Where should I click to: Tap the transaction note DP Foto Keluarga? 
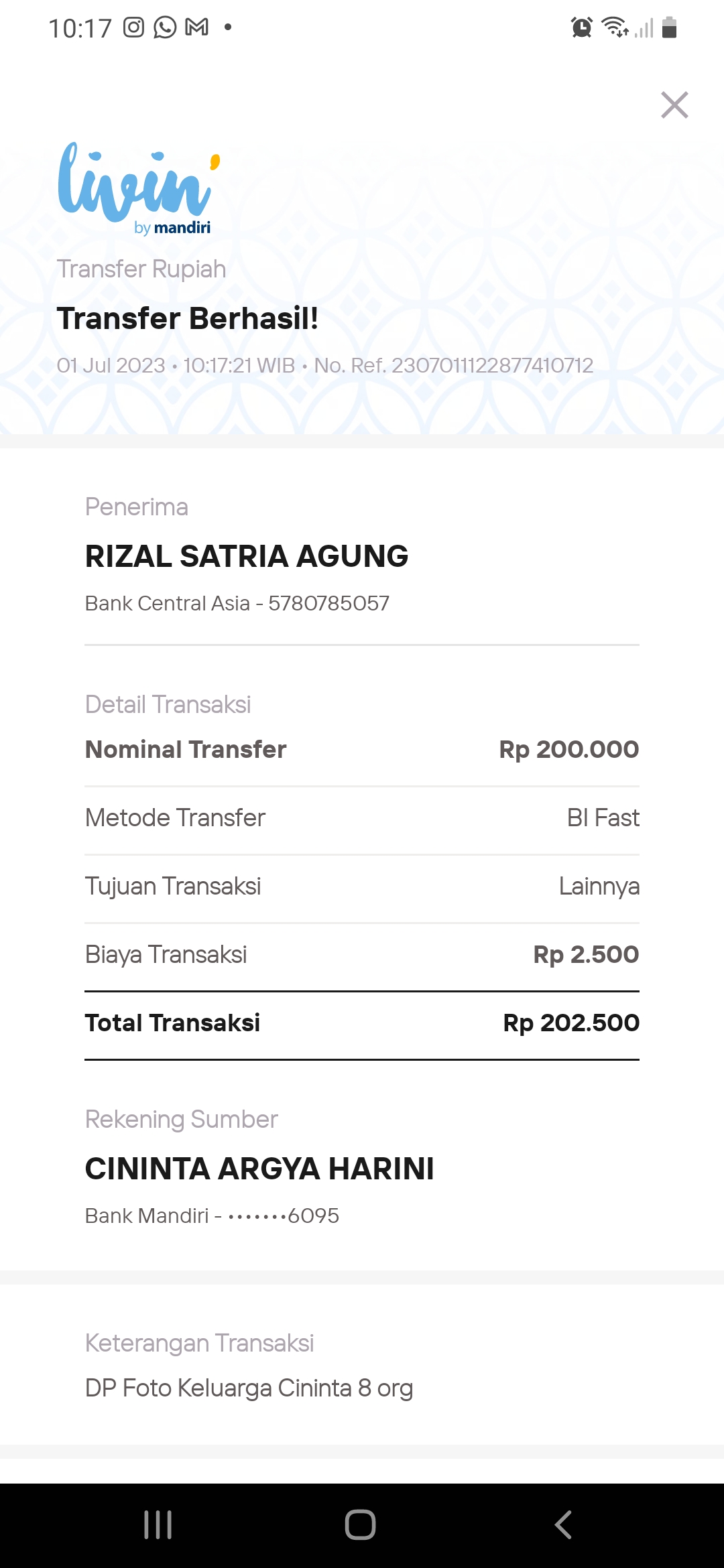click(249, 1388)
